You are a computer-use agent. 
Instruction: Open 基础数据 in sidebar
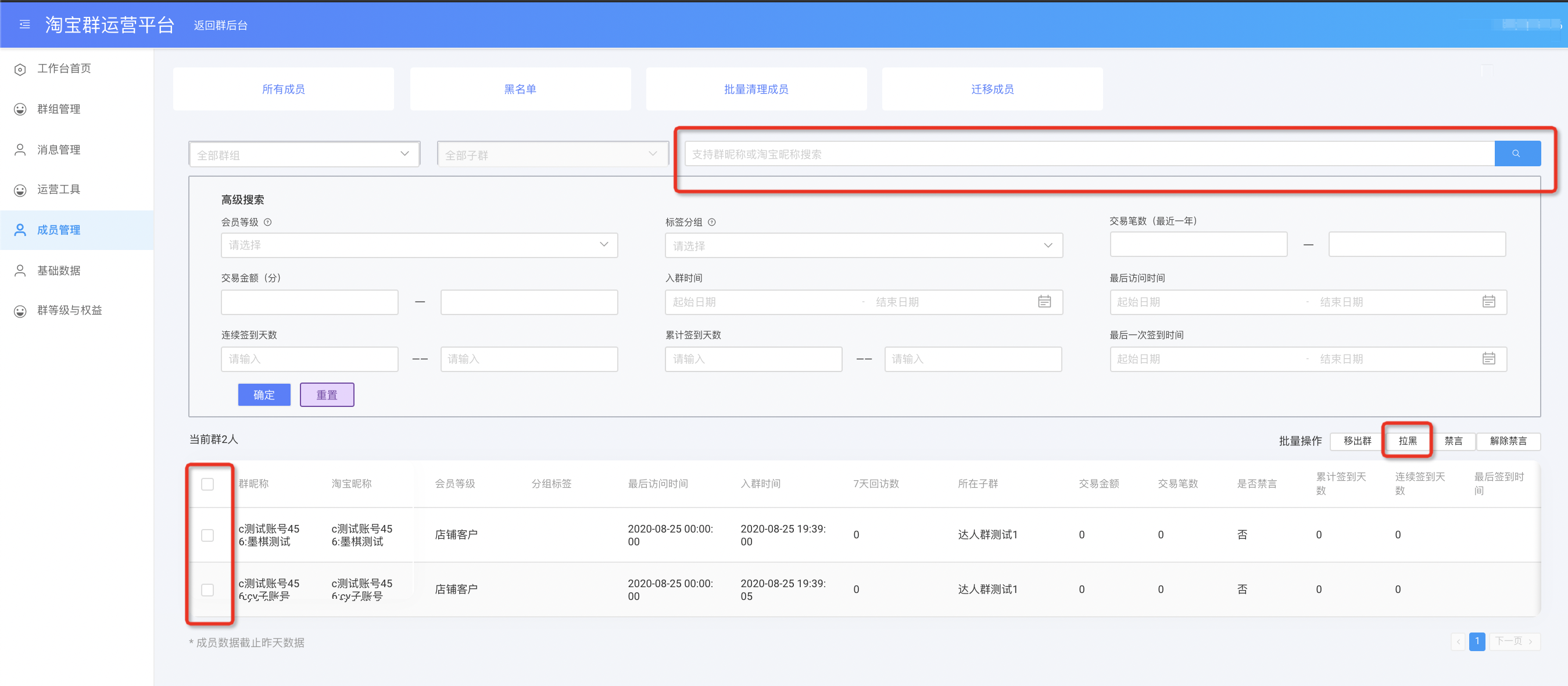pyautogui.click(x=59, y=270)
